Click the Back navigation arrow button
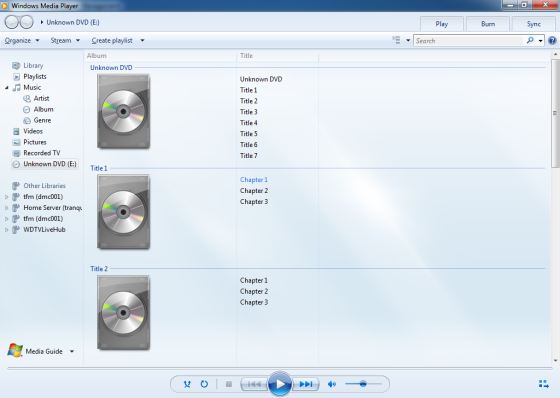The width and height of the screenshot is (560, 398). [11, 22]
